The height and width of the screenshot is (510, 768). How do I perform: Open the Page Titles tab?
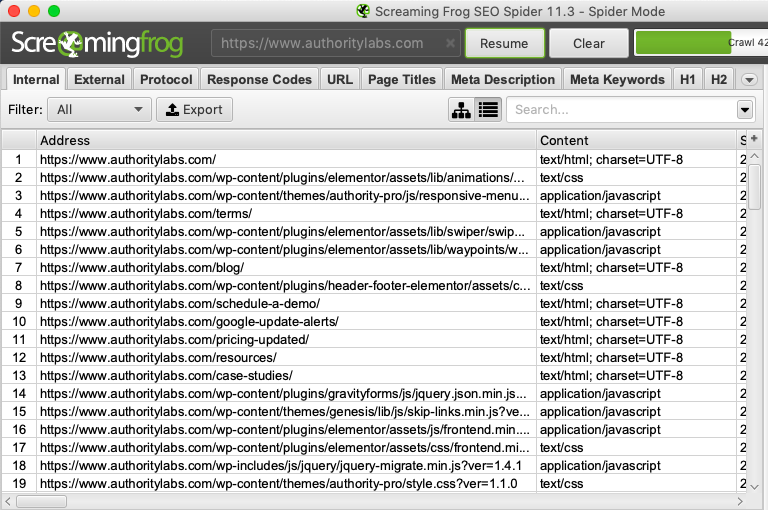(402, 79)
